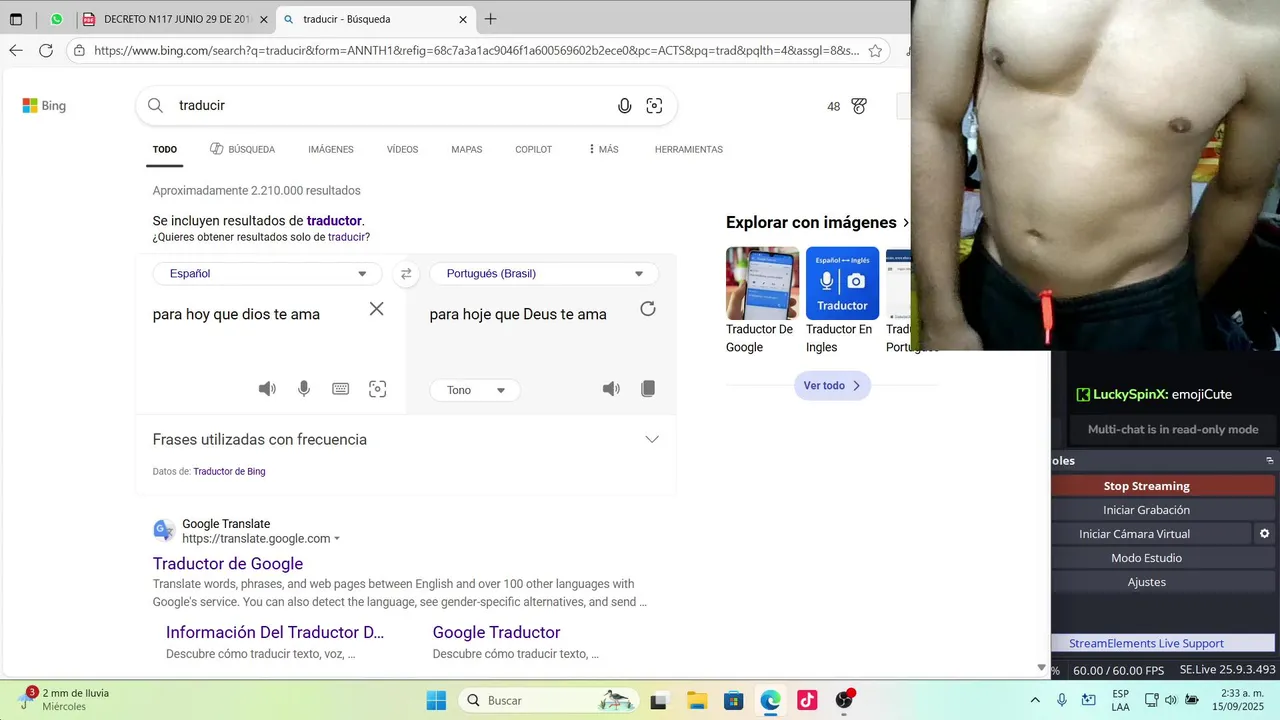Click the Traductor de Bing data source link
This screenshot has height=720, width=1280.
pyautogui.click(x=229, y=471)
